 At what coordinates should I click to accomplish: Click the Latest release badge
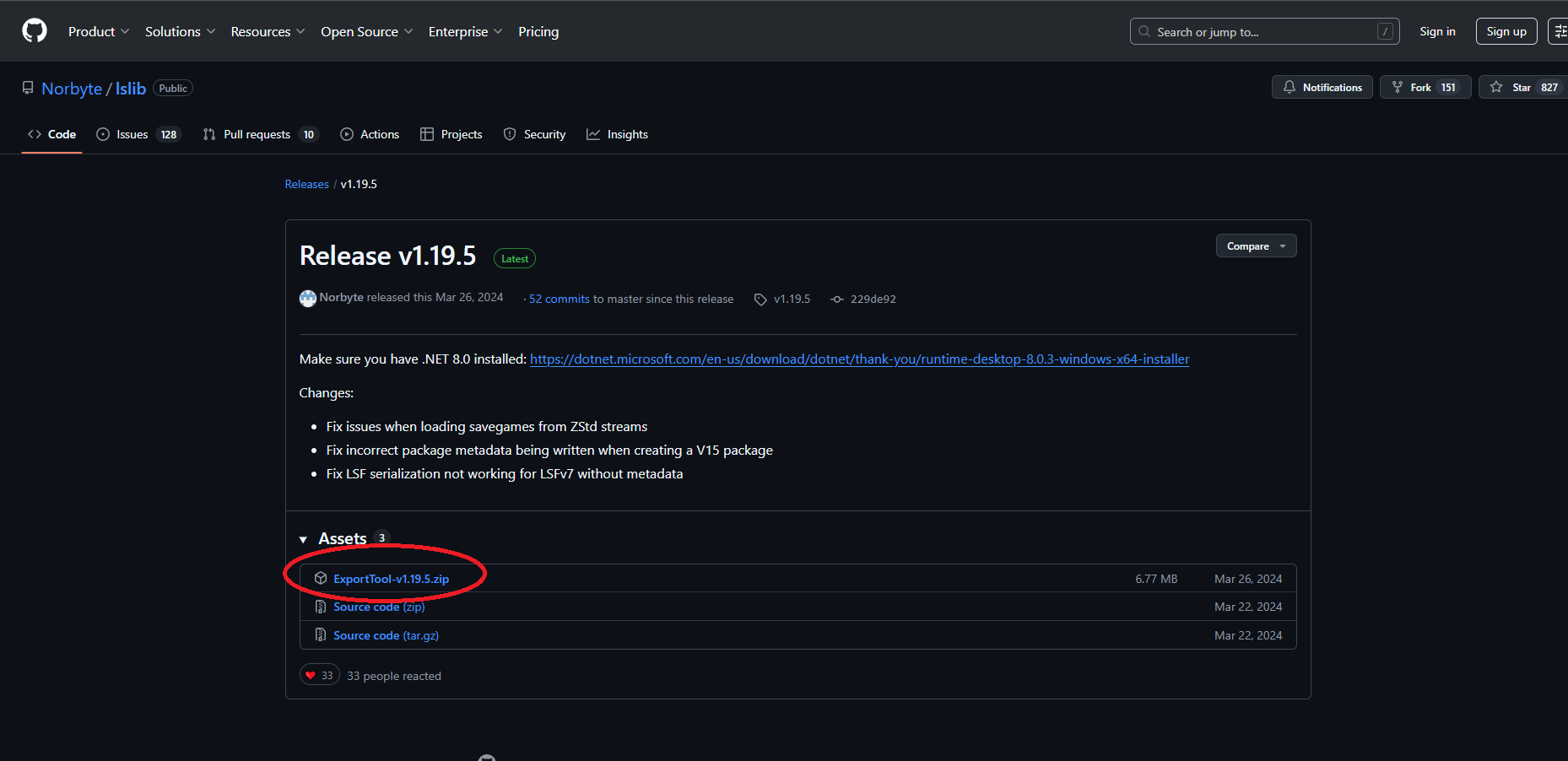coord(515,258)
